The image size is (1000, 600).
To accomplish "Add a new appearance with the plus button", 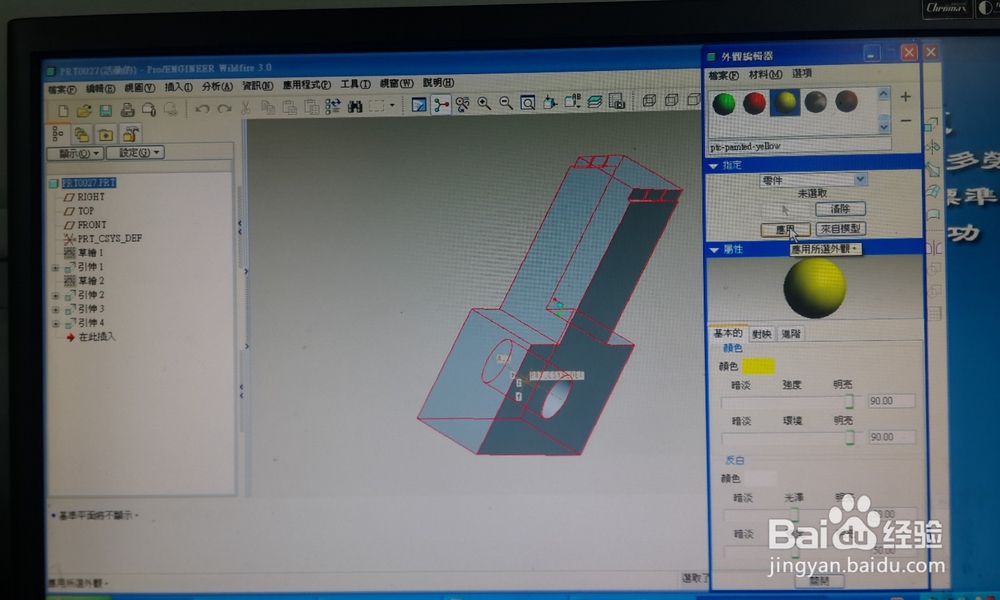I will (906, 97).
